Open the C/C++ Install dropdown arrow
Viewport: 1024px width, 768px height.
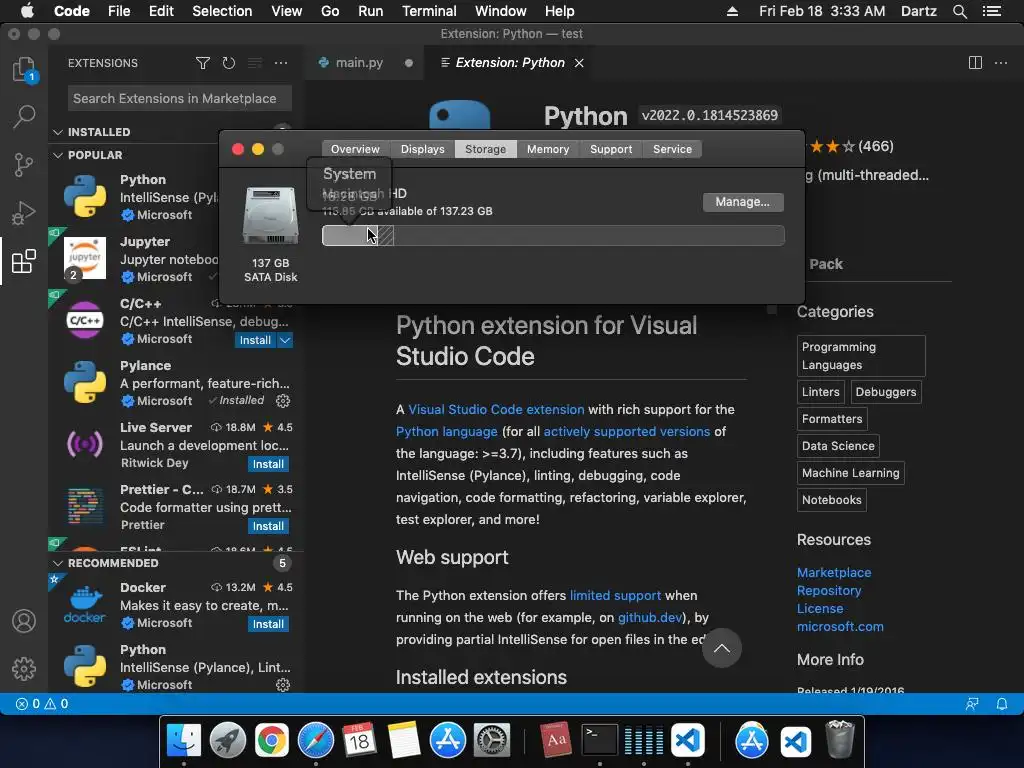(285, 340)
